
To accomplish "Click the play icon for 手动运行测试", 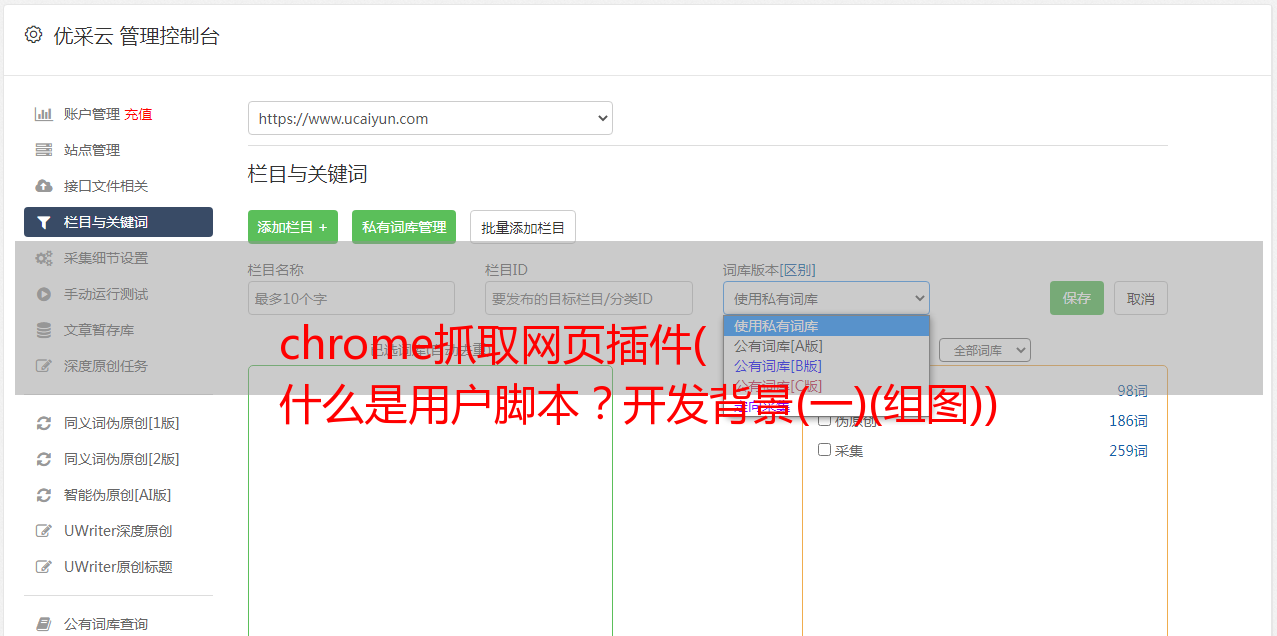I will click(x=44, y=294).
